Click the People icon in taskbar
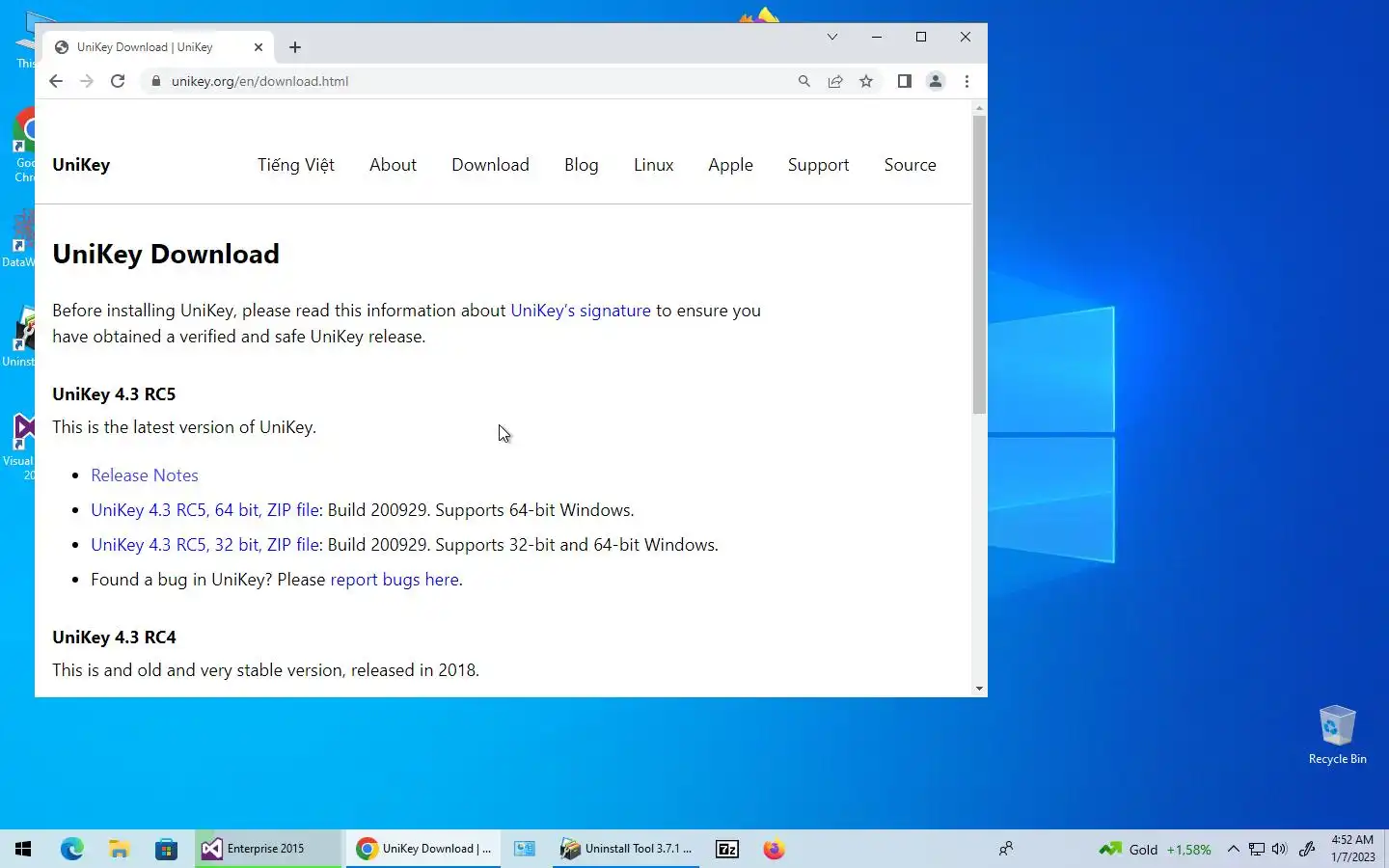The height and width of the screenshot is (868, 1389). tap(1006, 849)
